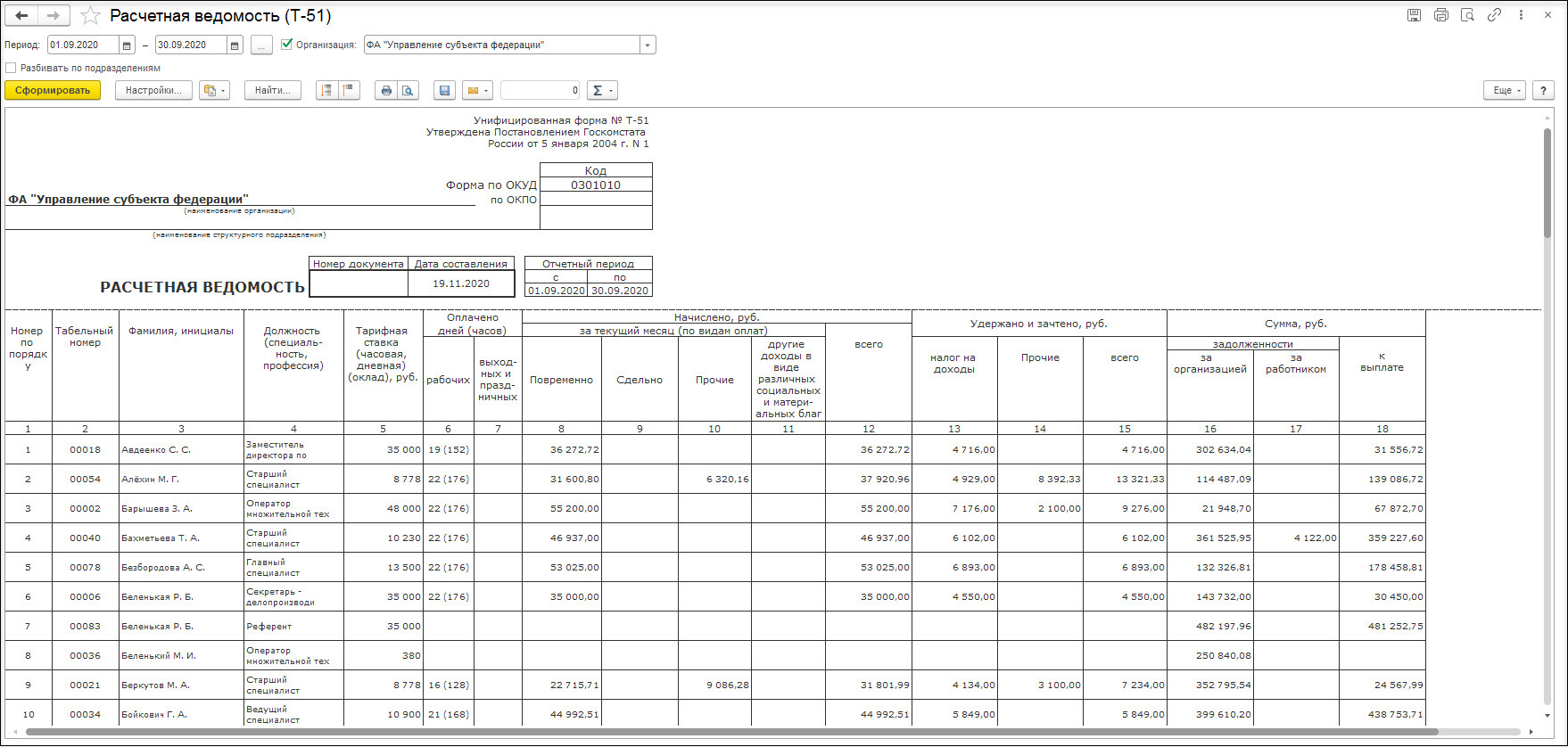This screenshot has width=1568, height=747.
Task: Open the three-dot more options menu
Action: (1521, 15)
